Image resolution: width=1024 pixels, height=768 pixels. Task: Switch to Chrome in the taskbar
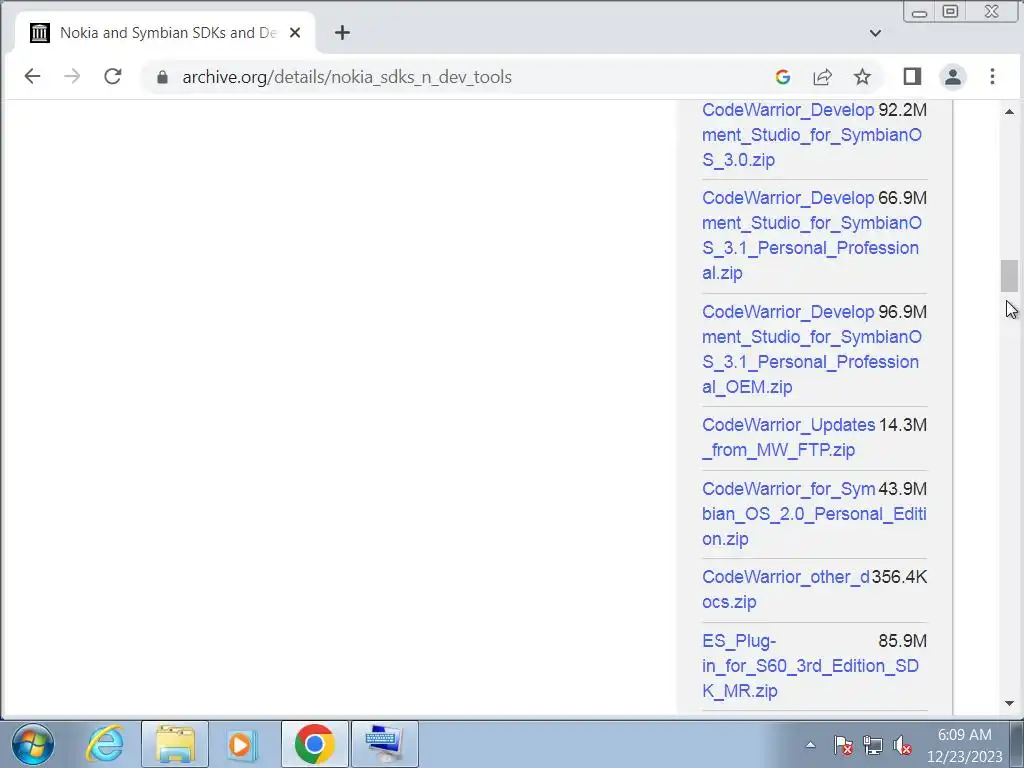315,744
